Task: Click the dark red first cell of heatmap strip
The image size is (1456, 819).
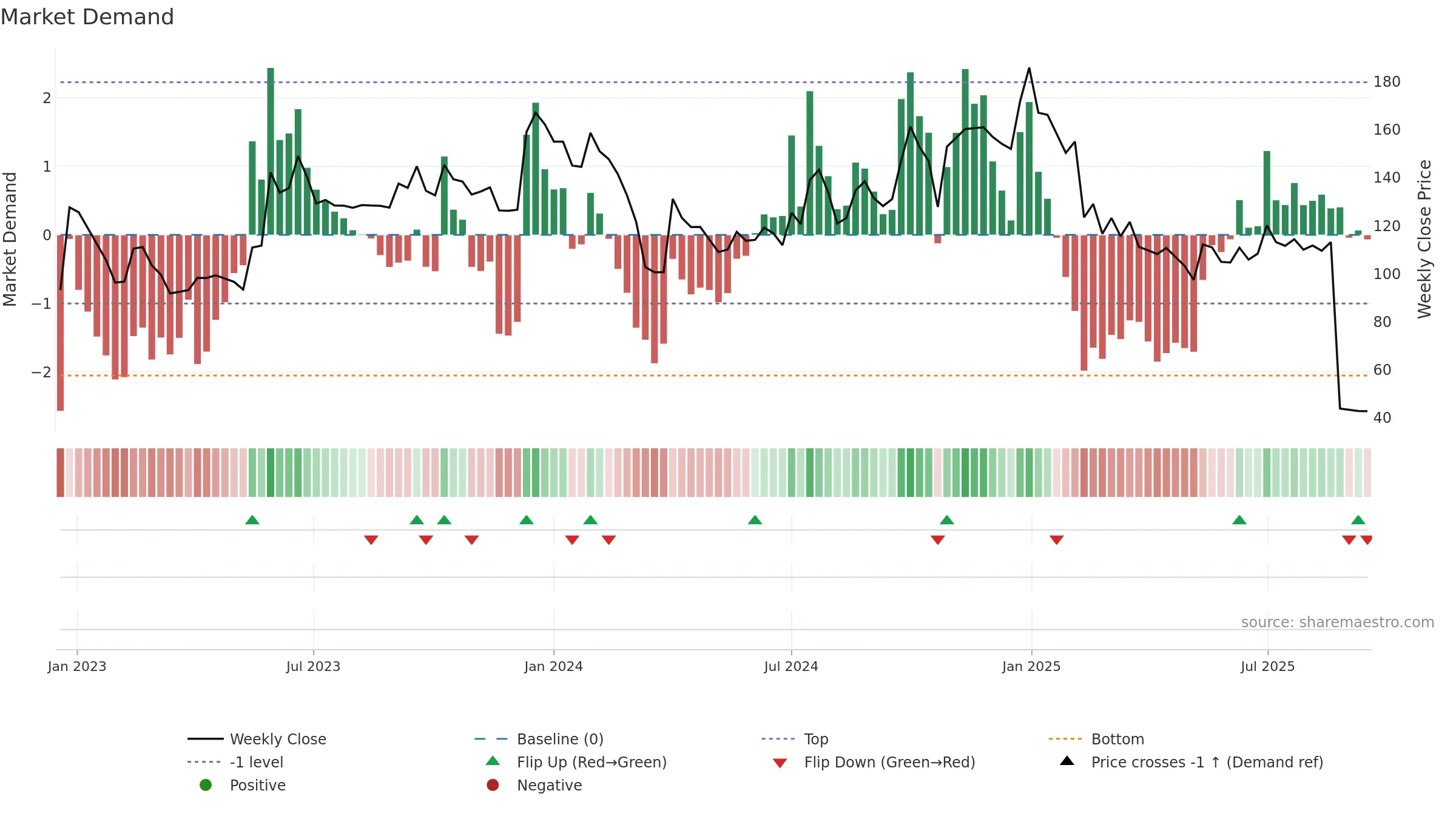Action: click(x=60, y=473)
